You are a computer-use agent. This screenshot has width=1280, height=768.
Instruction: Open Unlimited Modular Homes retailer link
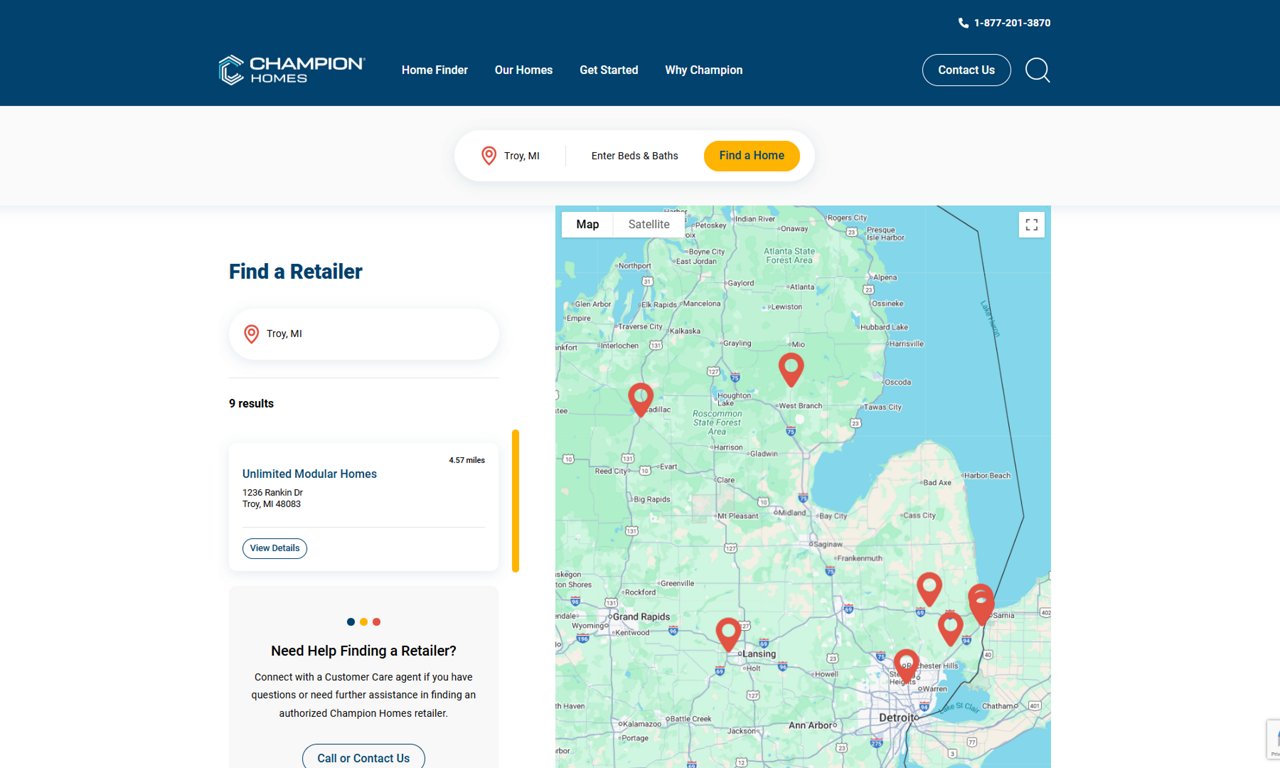pos(308,473)
